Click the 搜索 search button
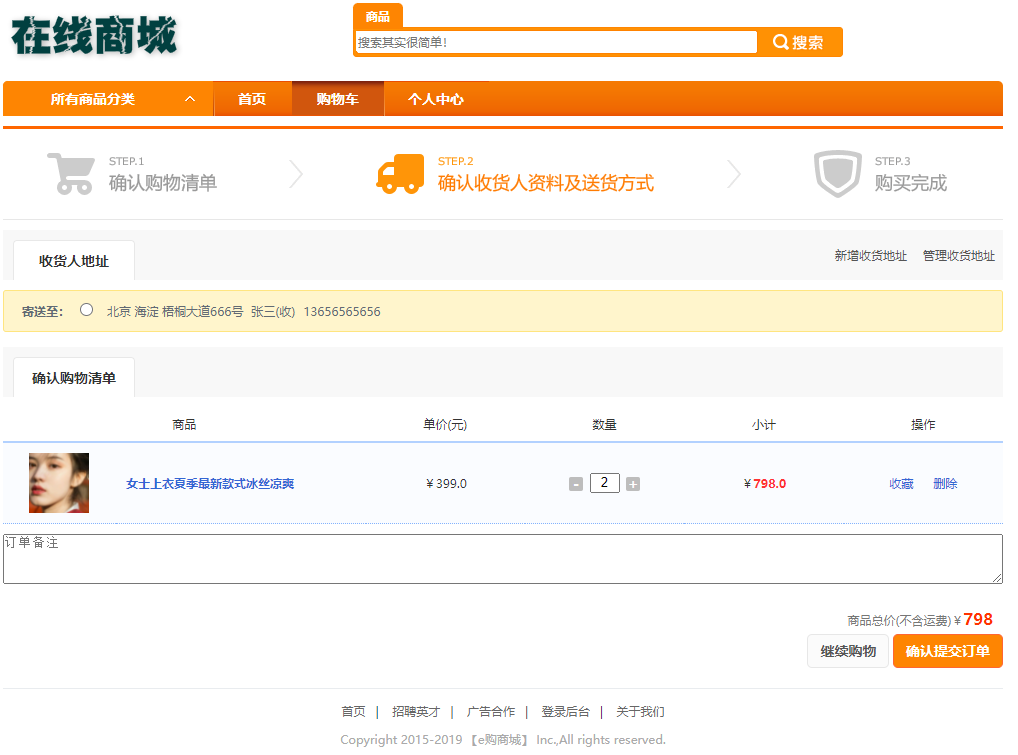 [800, 42]
